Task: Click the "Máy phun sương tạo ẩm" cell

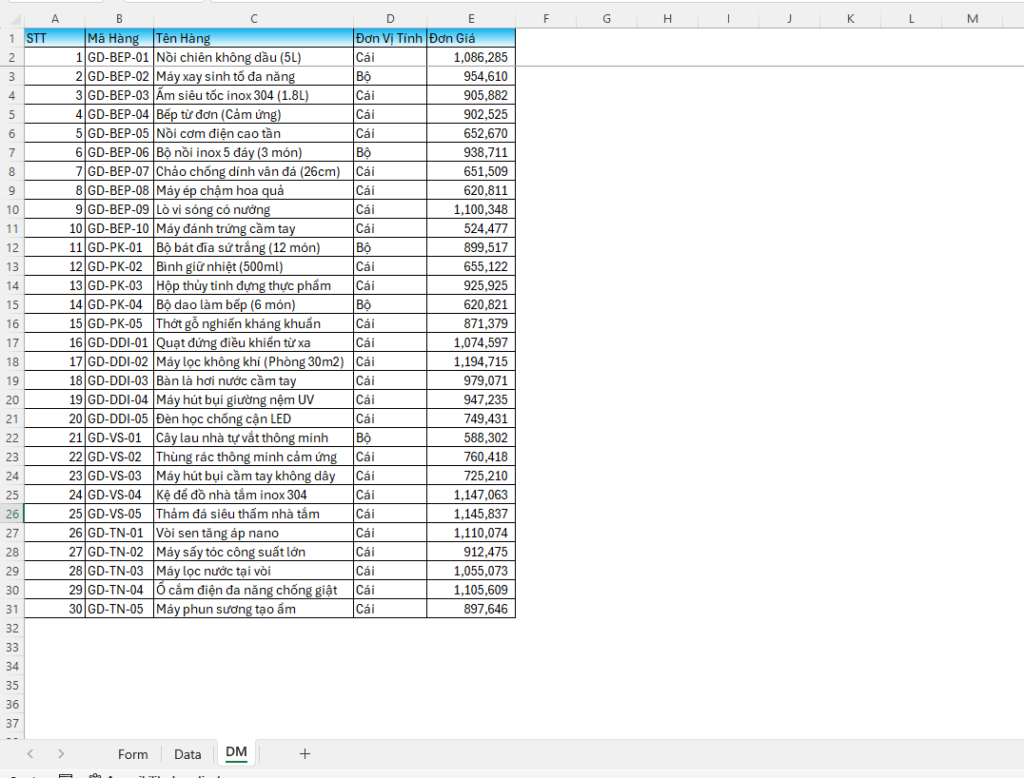Action: (253, 609)
